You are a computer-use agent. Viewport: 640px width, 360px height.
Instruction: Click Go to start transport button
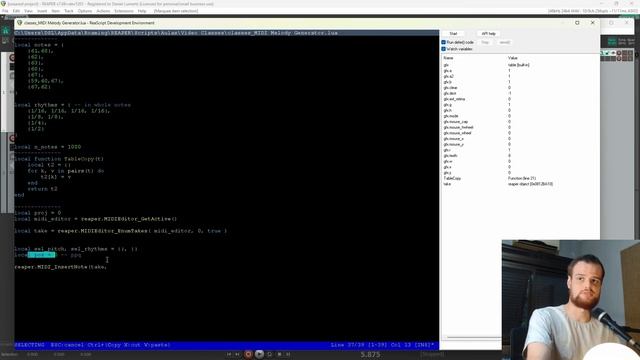[229, 354]
